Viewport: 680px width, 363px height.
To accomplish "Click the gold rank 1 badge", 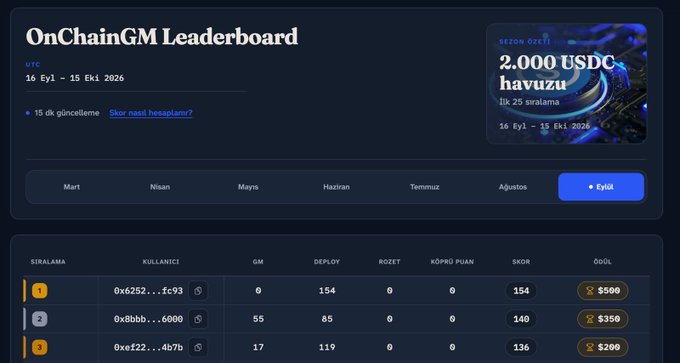I will point(39,291).
